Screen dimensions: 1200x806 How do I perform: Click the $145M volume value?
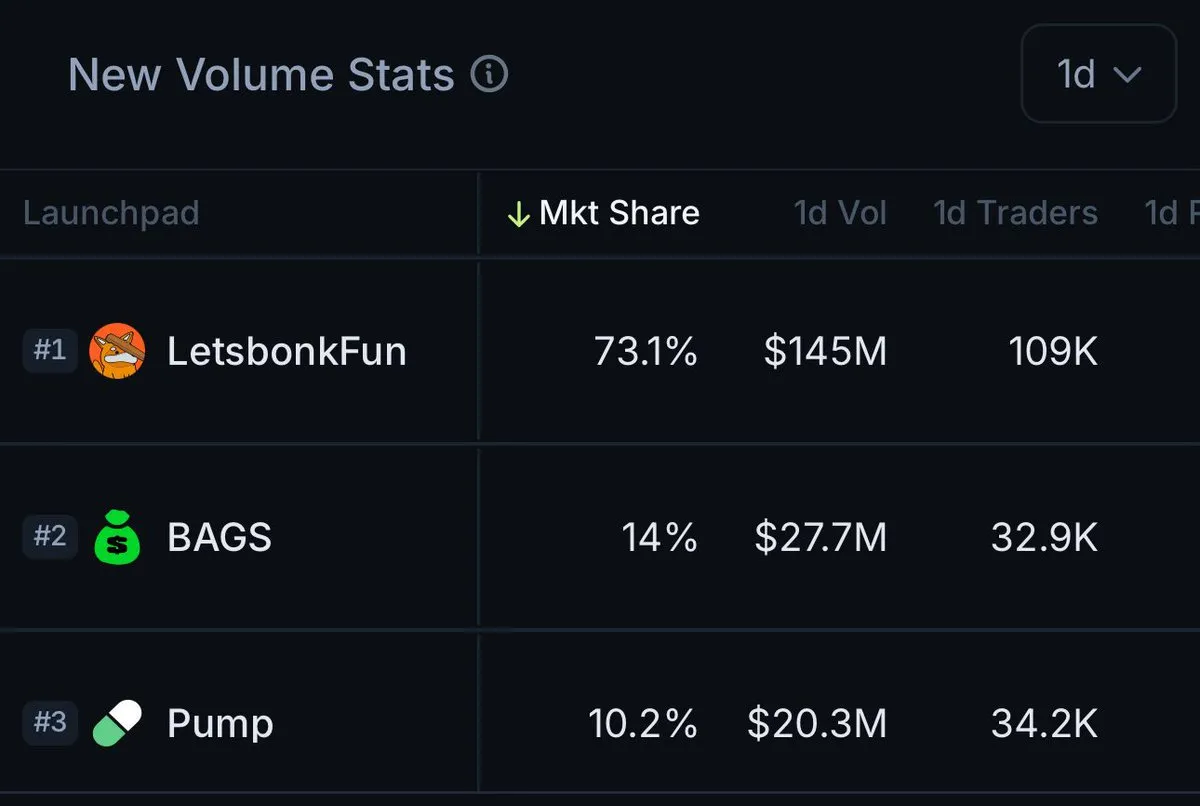pos(825,351)
